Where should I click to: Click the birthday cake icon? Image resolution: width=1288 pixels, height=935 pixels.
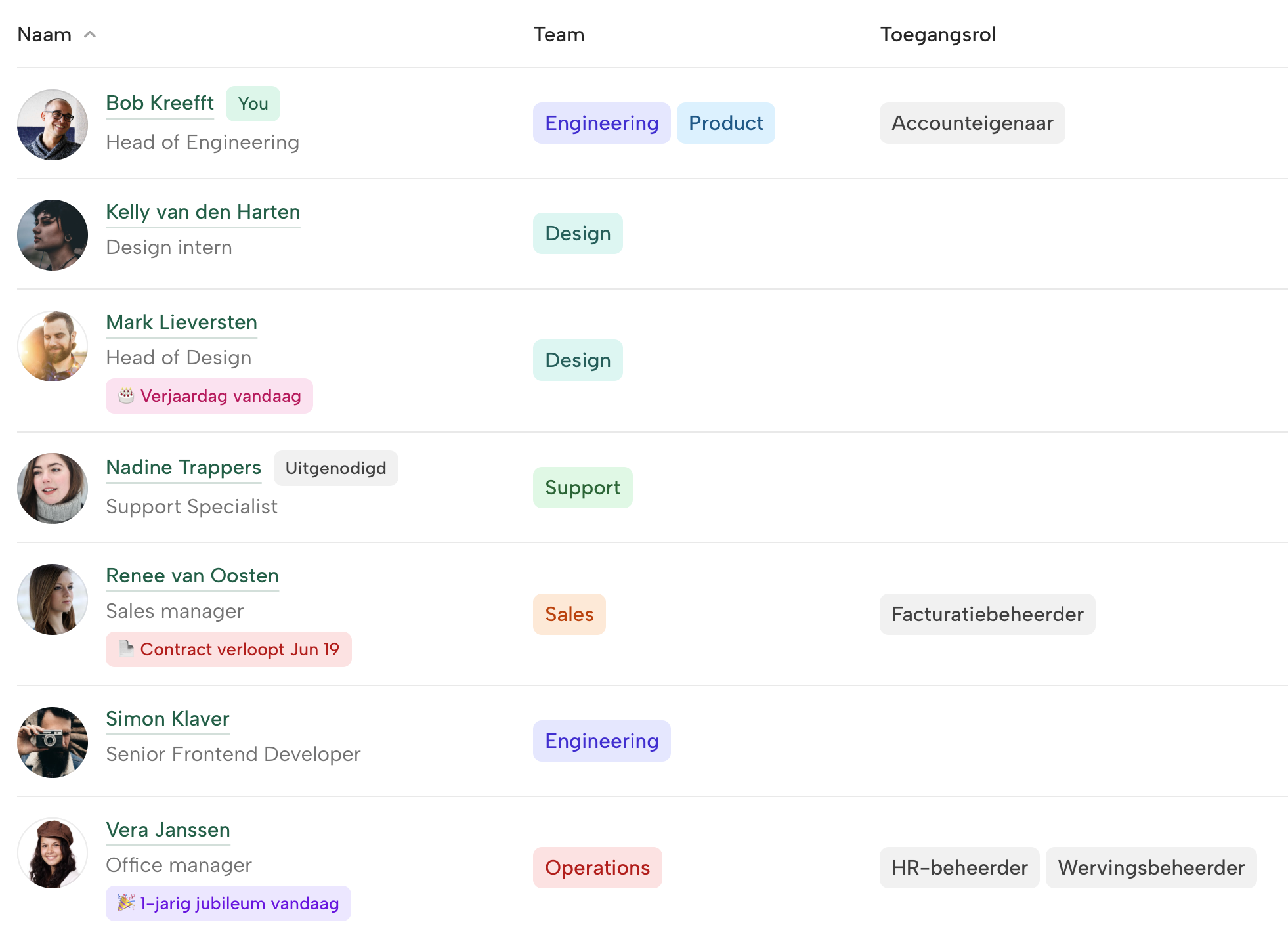(x=126, y=395)
